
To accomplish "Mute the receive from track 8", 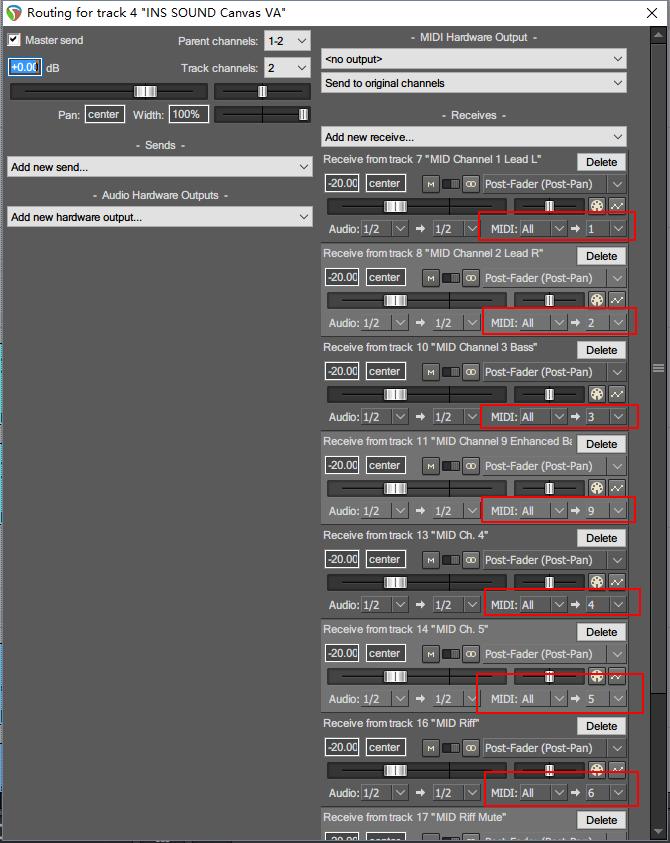I will point(430,278).
